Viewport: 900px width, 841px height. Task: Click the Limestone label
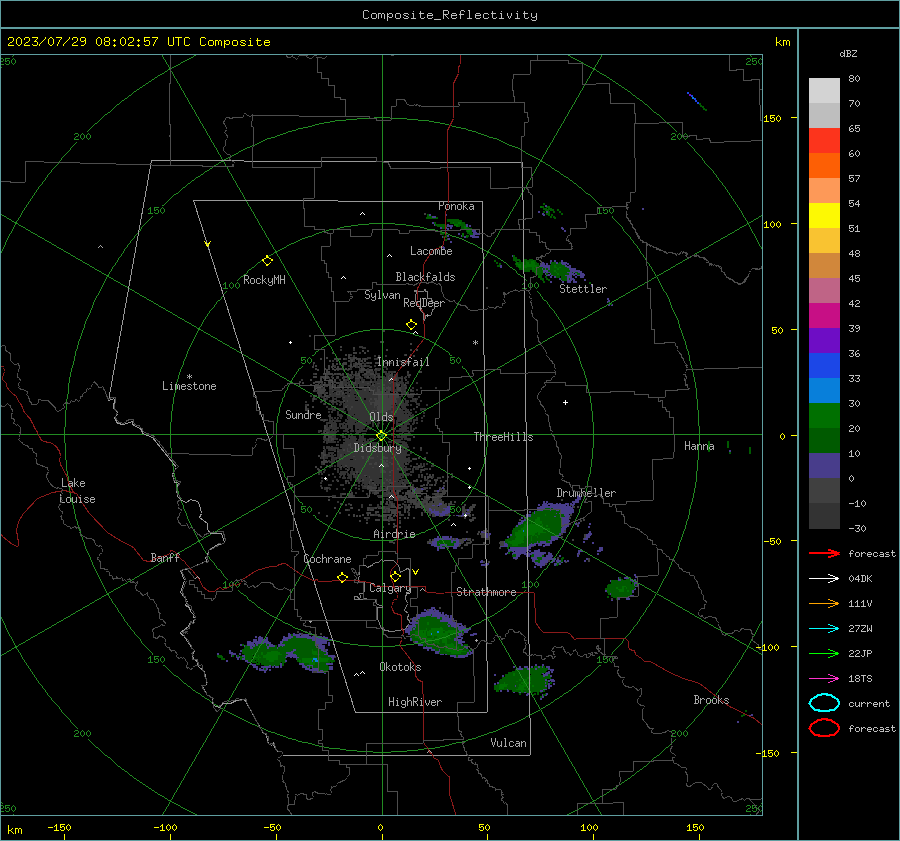189,386
